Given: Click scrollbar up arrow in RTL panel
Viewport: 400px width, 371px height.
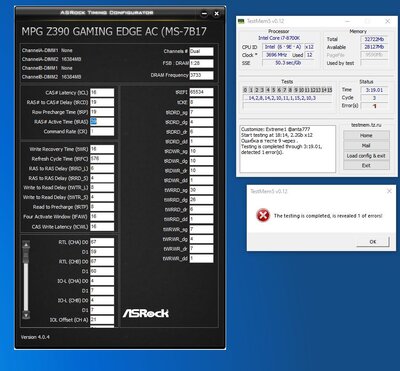Looking at the screenshot, I should click(x=26, y=245).
